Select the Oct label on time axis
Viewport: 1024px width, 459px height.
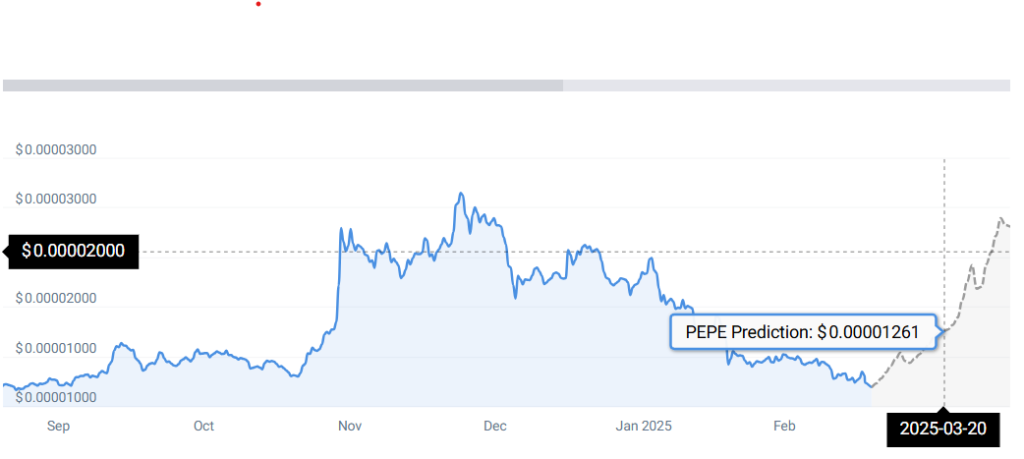[204, 427]
